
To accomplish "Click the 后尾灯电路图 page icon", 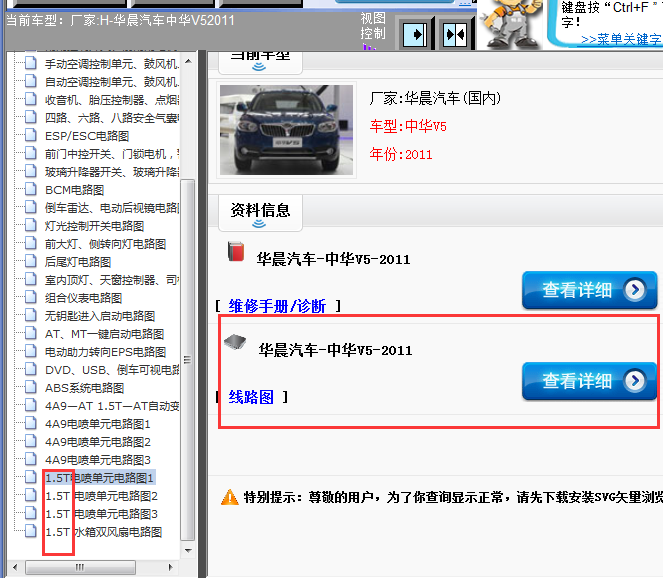I will click(30, 261).
